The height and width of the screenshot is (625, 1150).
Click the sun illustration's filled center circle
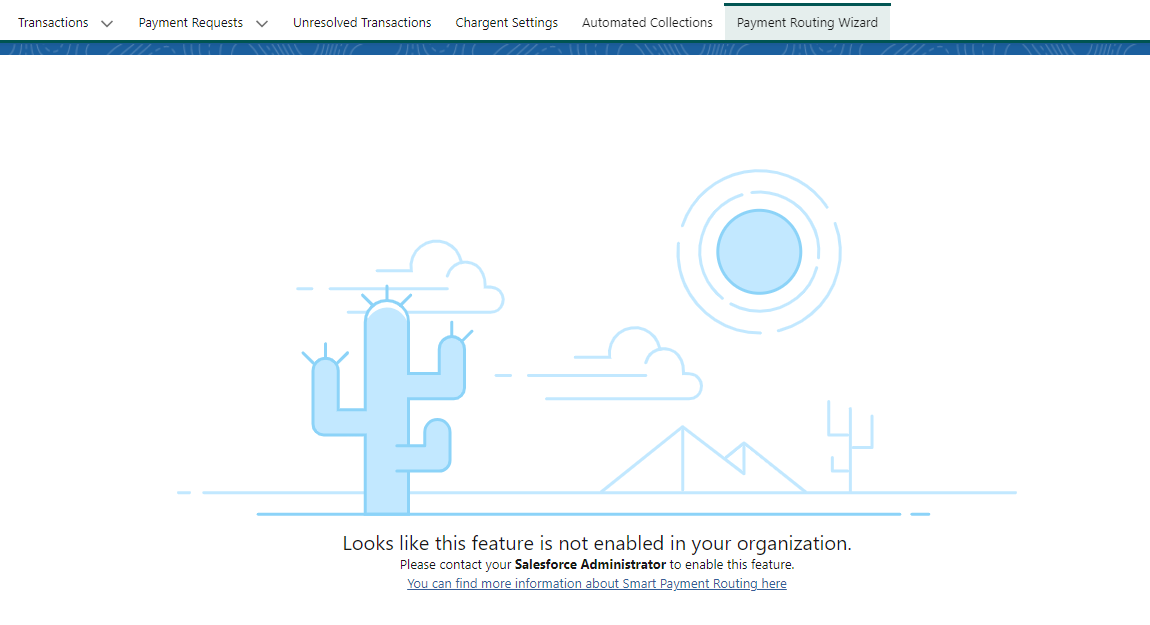[x=759, y=251]
